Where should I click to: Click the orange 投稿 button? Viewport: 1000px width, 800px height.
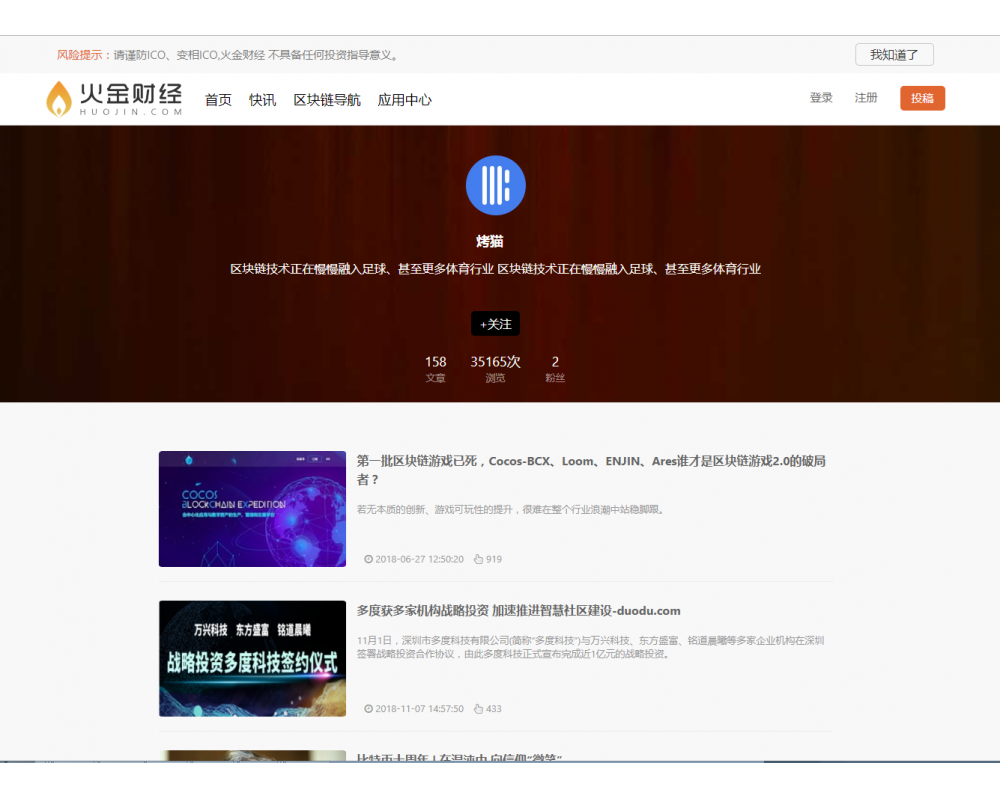[x=922, y=98]
